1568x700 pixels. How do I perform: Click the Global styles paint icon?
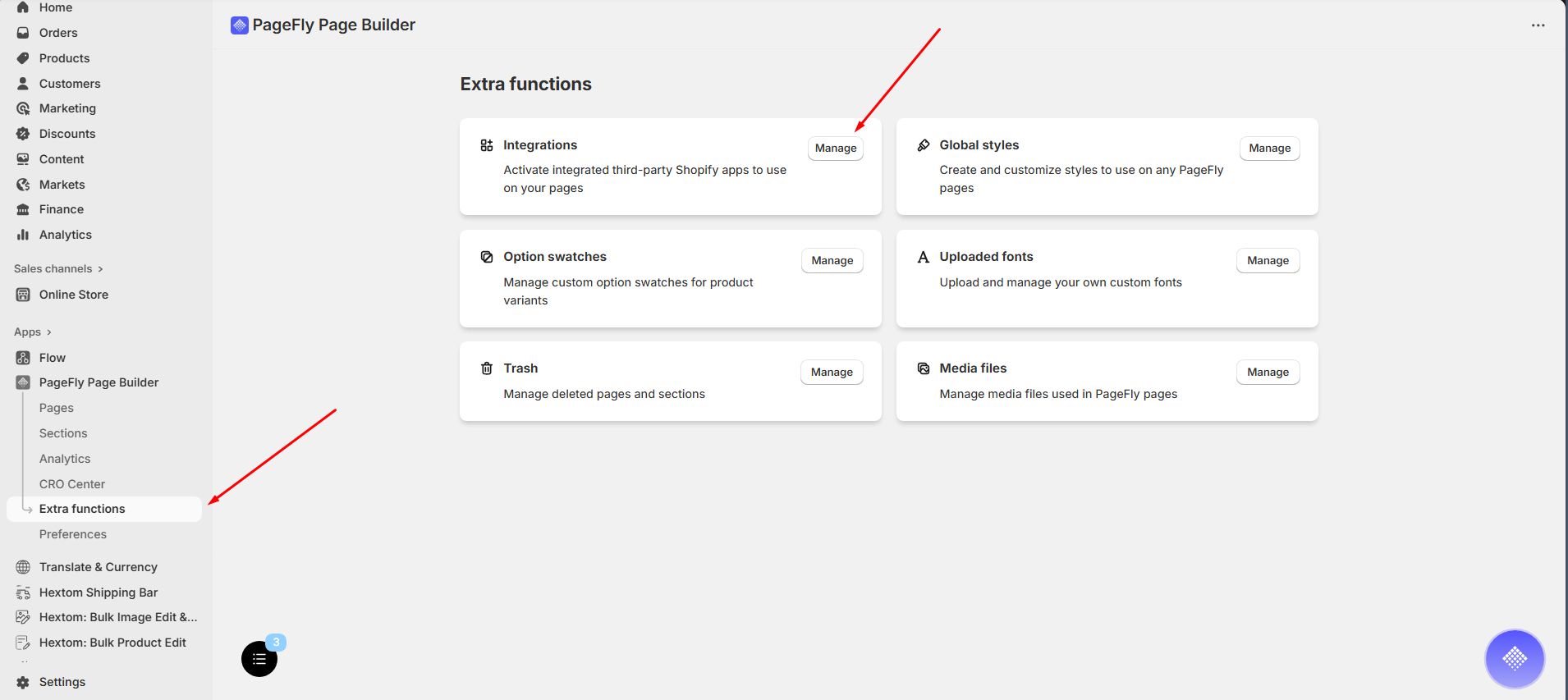[x=924, y=145]
